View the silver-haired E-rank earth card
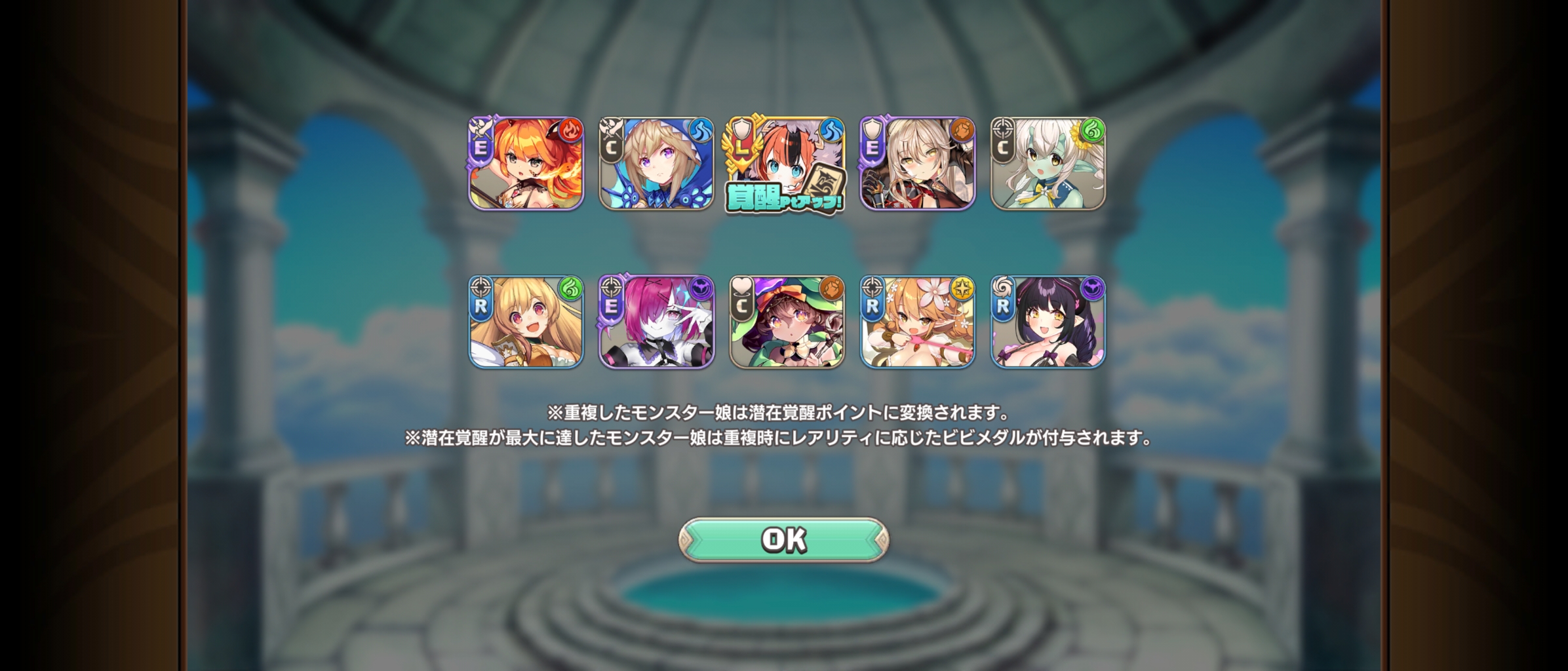 coord(918,164)
